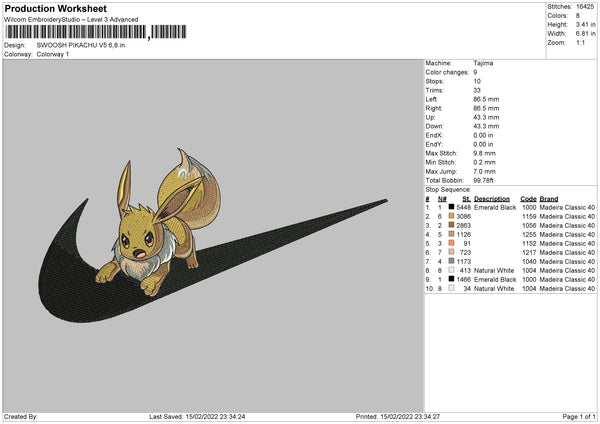This screenshot has height=424, width=600.
Task: Select the "Colorway 1" value
Action: click(53, 54)
